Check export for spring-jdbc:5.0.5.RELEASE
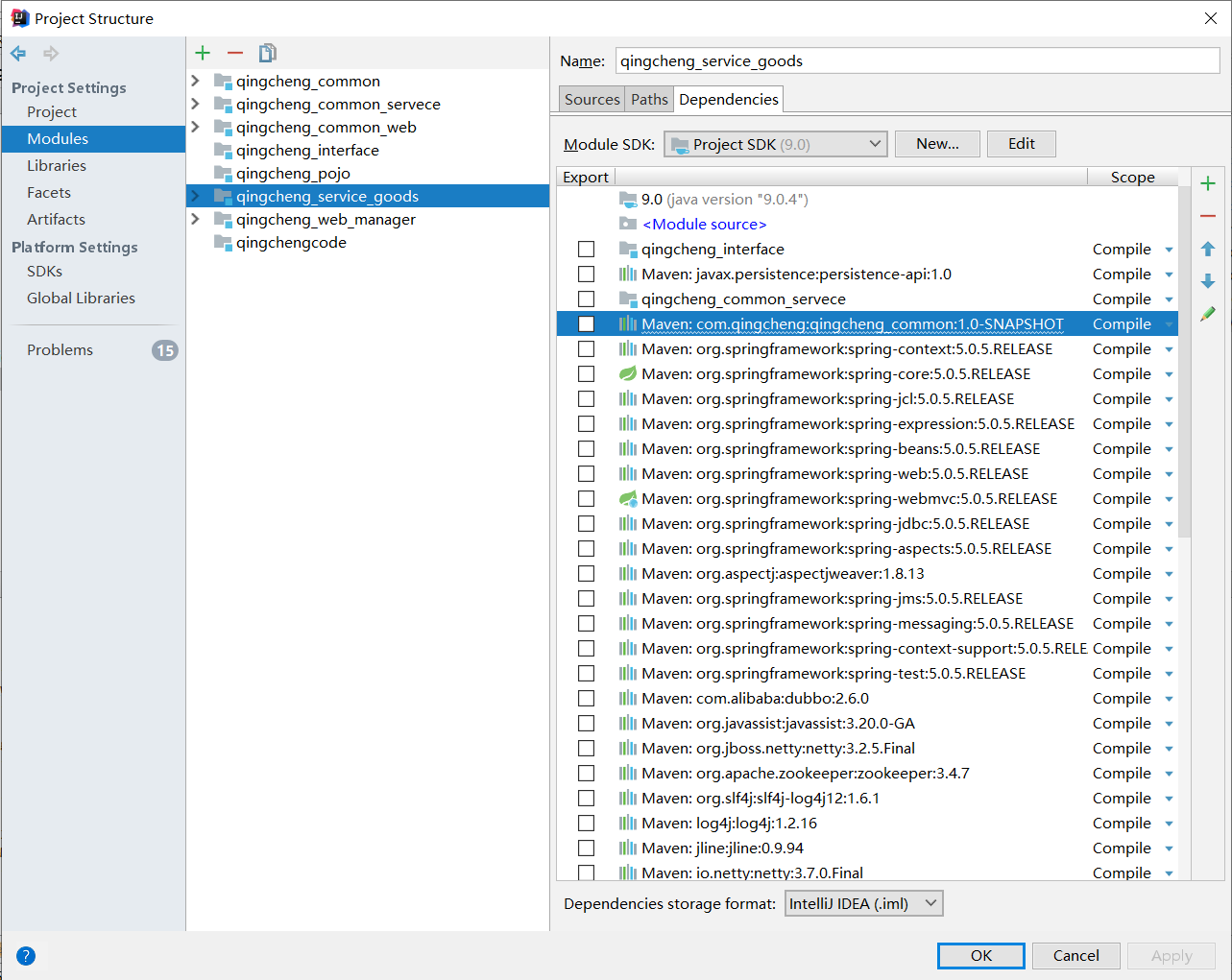This screenshot has width=1232, height=980. [x=586, y=524]
